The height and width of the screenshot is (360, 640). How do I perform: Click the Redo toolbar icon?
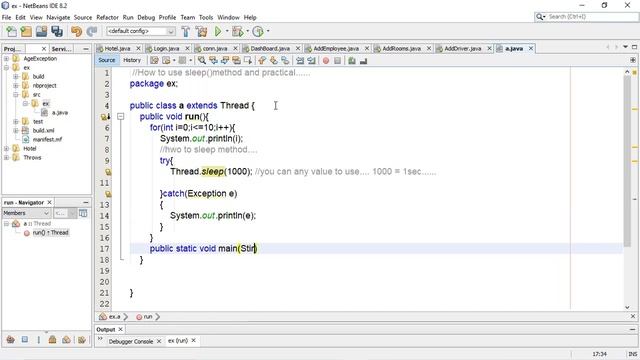[x=92, y=31]
